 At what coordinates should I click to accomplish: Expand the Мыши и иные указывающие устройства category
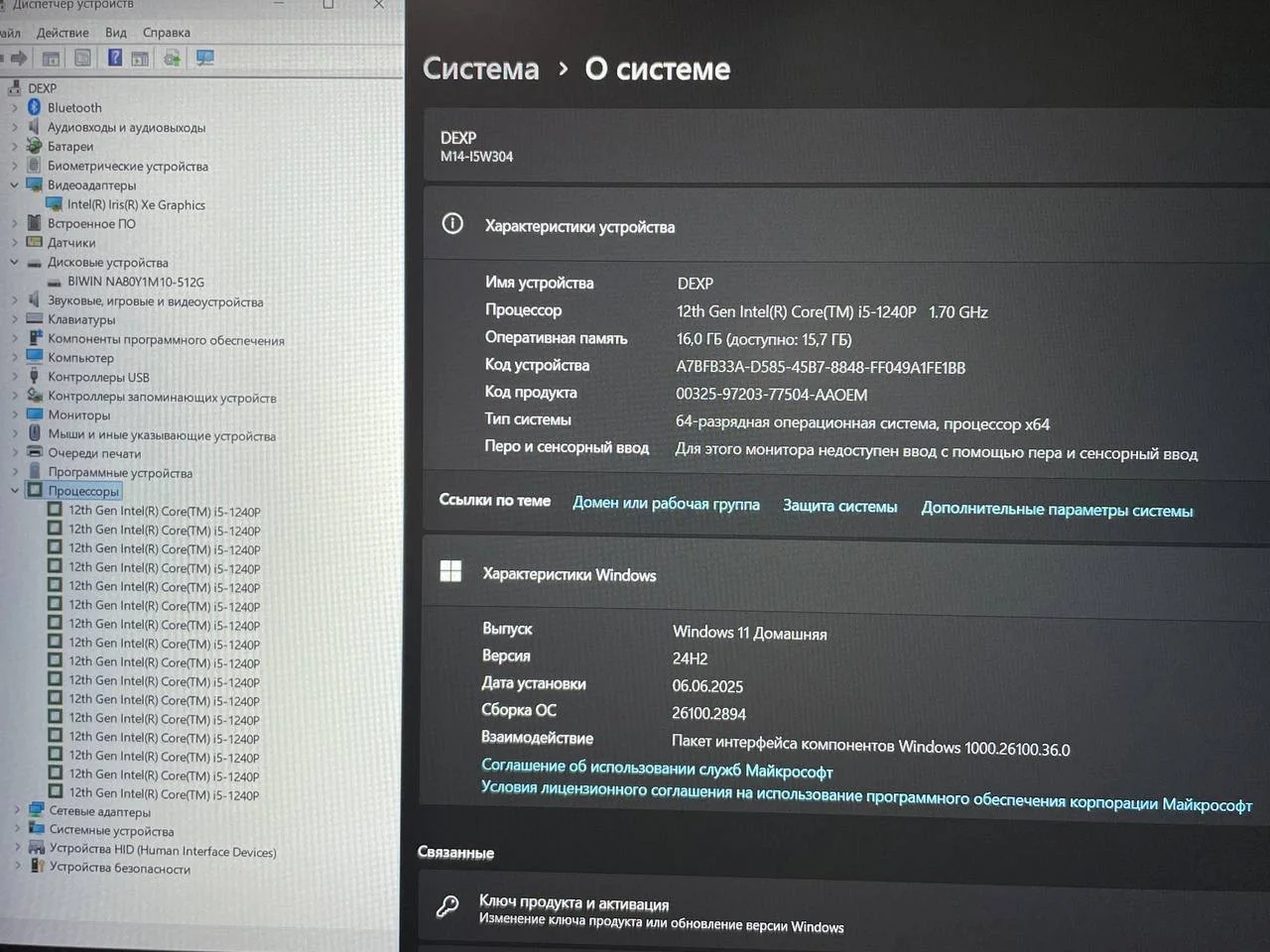(14, 434)
